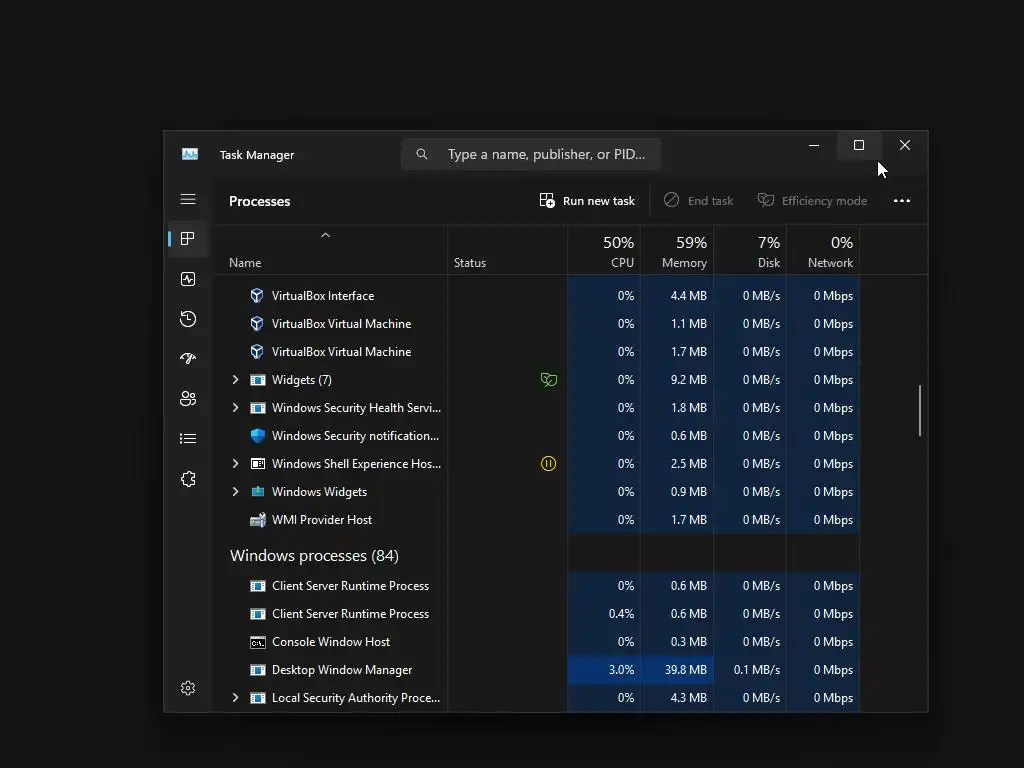Open the Users sidebar icon
Viewport: 1024px width, 768px height.
tap(188, 399)
